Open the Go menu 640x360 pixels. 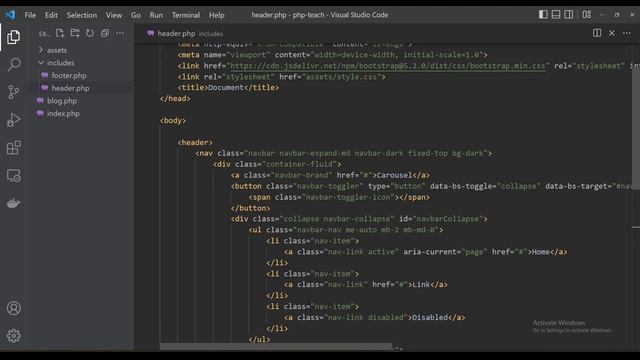136,15
